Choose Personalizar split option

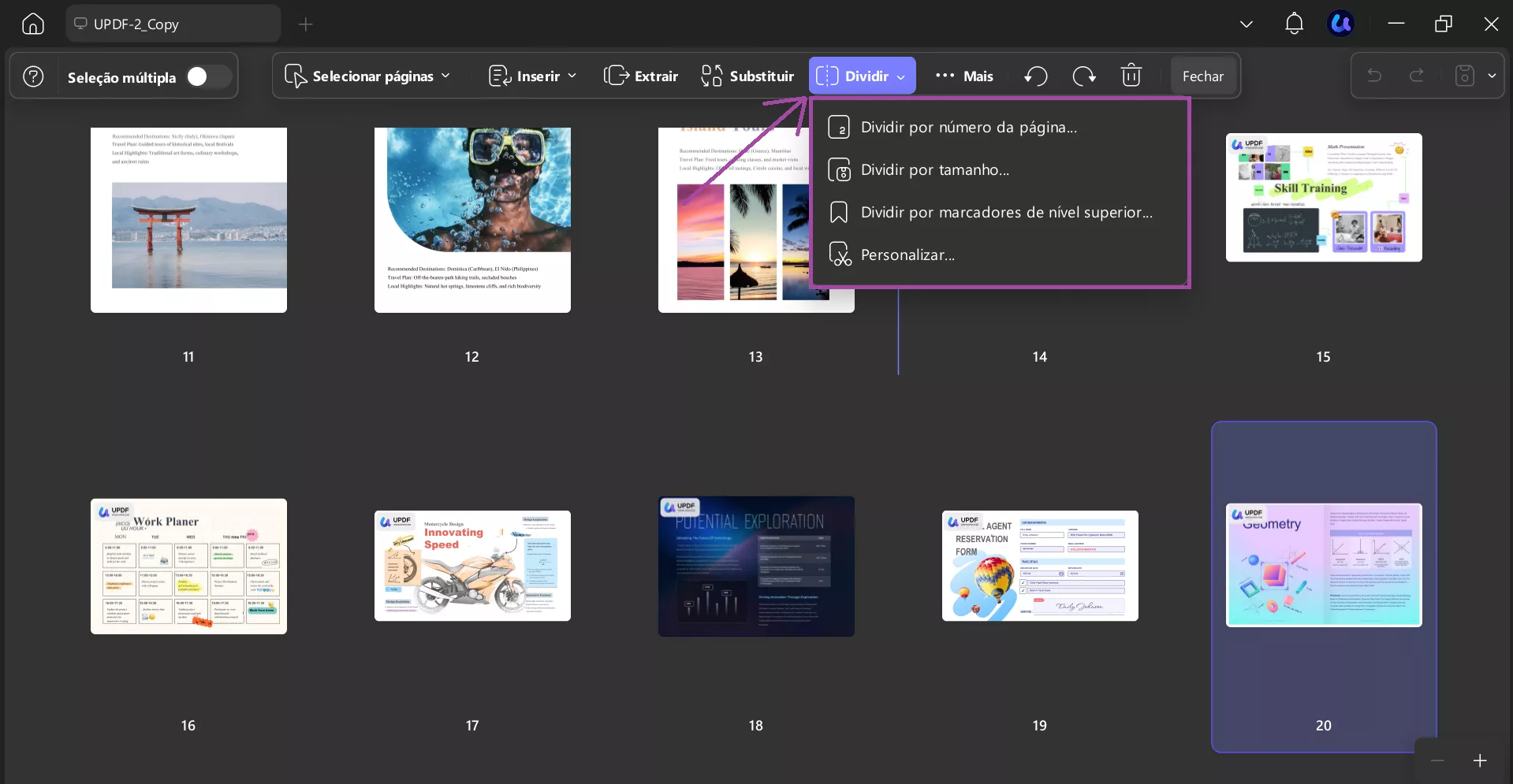[1000, 255]
